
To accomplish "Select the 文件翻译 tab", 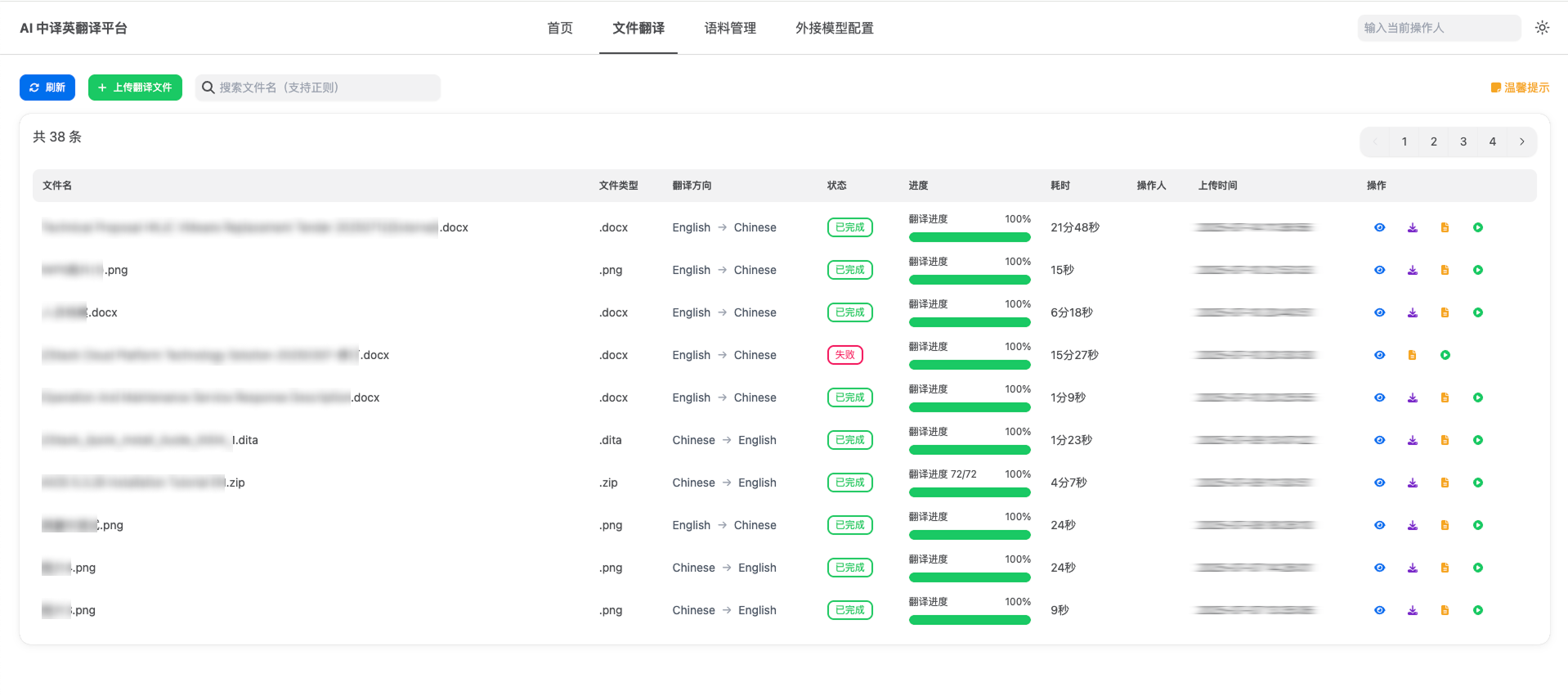I will coord(638,28).
